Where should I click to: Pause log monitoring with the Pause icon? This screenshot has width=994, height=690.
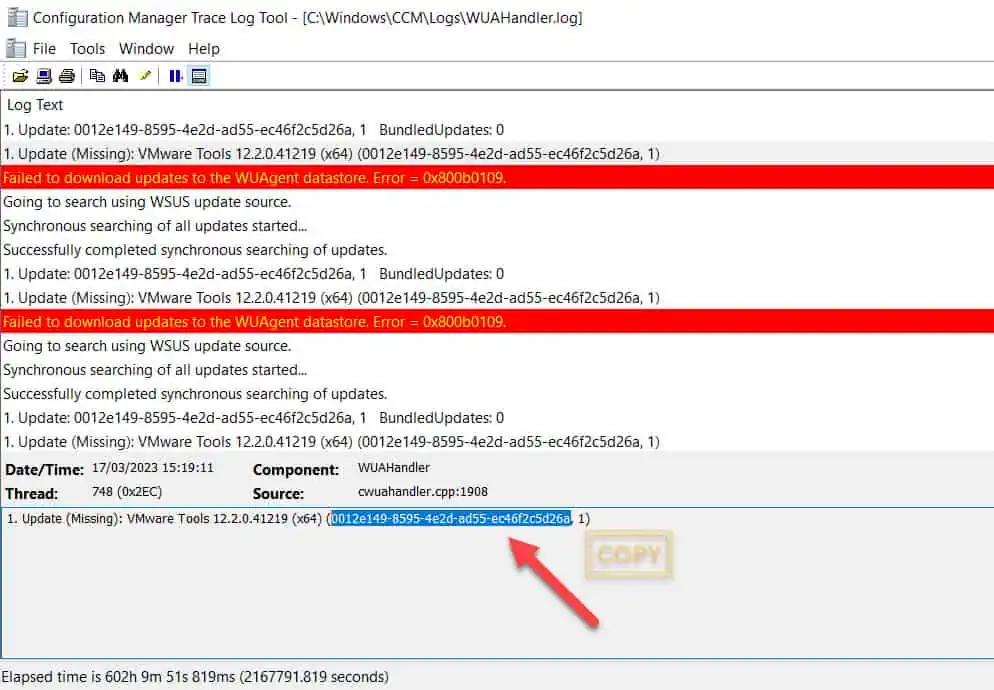click(x=176, y=77)
